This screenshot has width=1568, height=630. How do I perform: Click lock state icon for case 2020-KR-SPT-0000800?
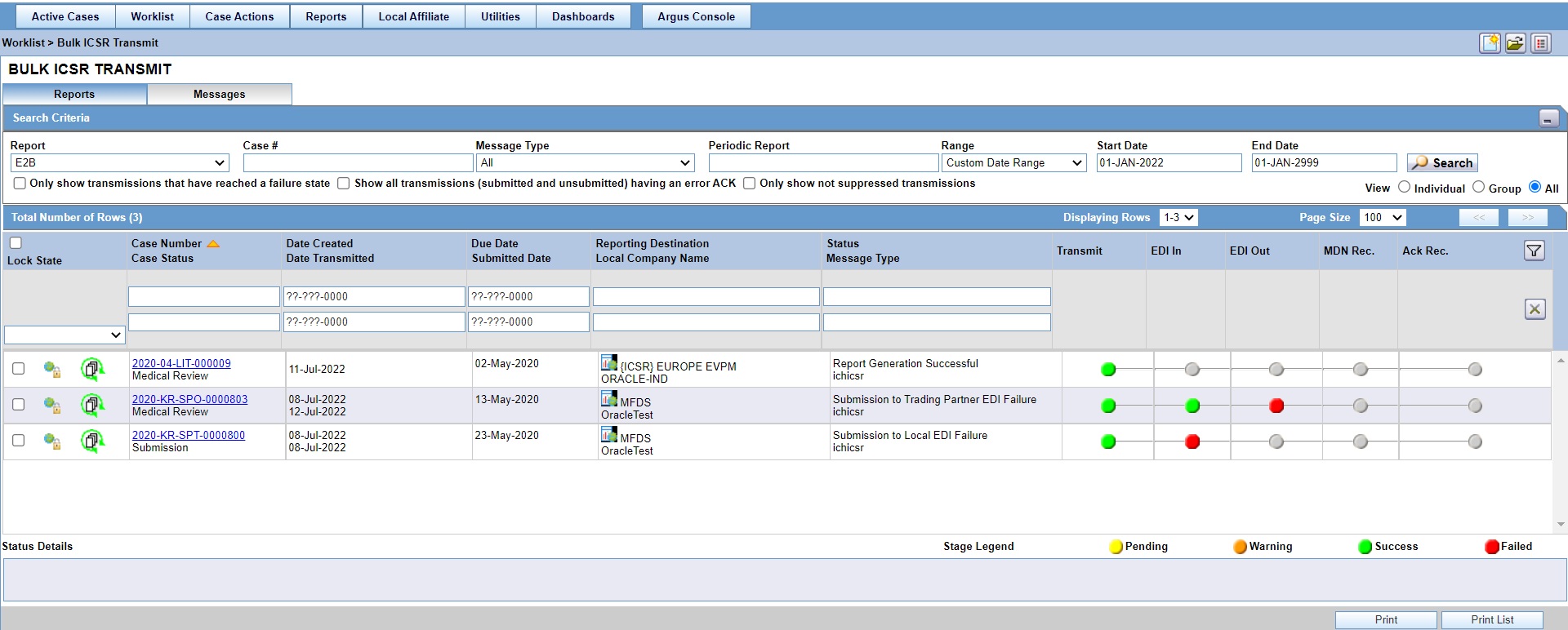click(52, 441)
